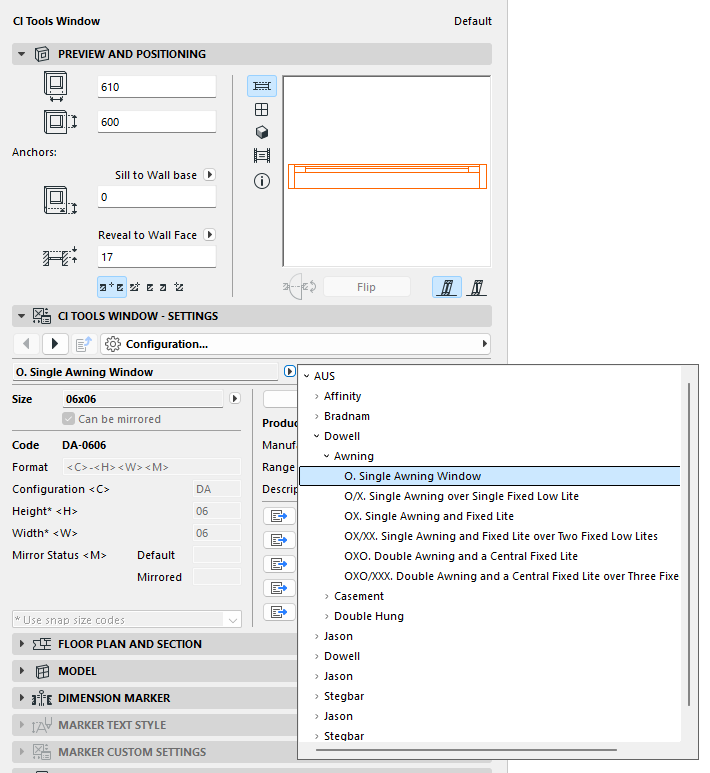The height and width of the screenshot is (773, 710).
Task: Click the Reveal to Wall Face input field
Action: pos(156,257)
